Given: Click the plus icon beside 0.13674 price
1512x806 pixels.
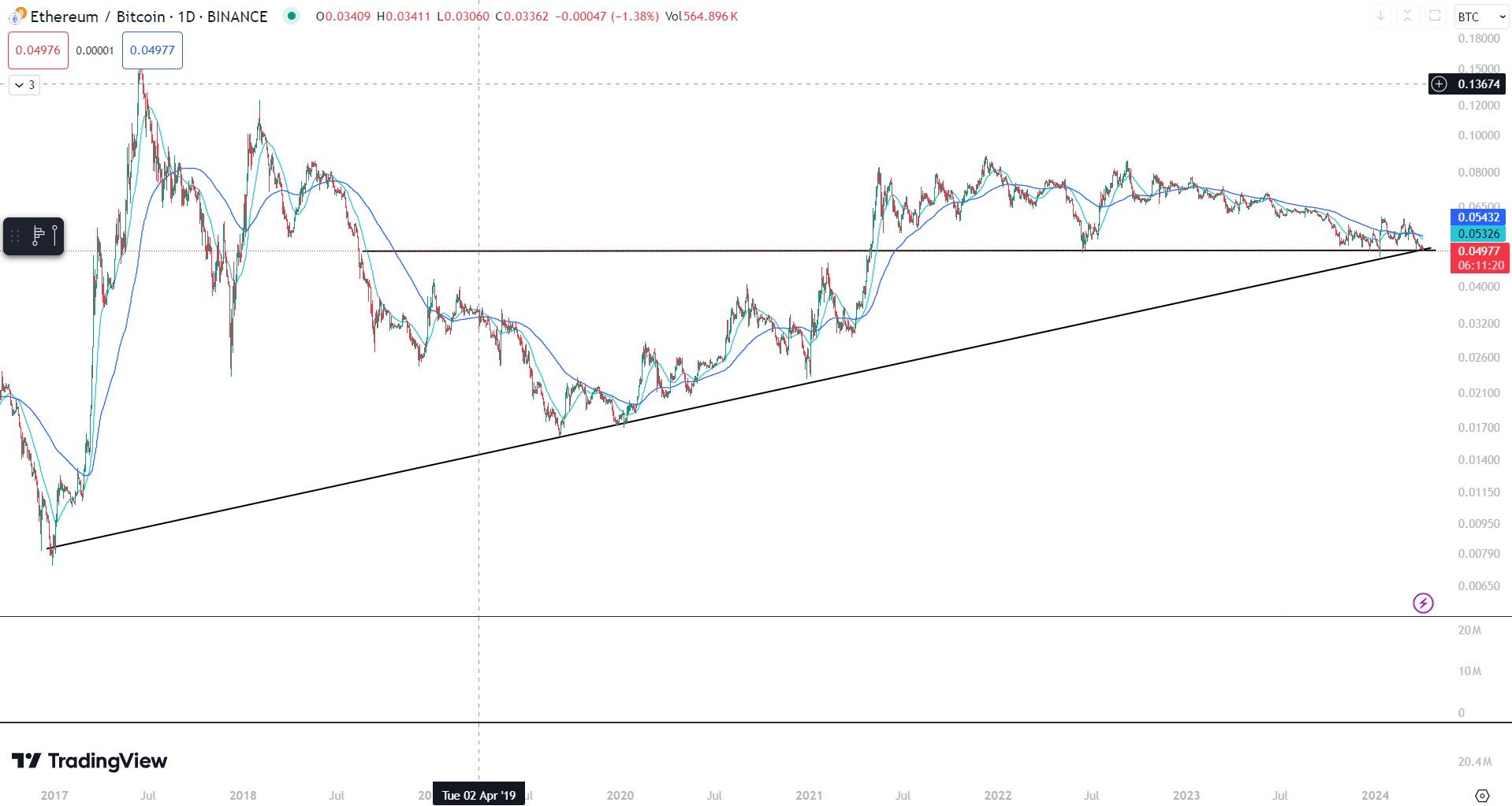Looking at the screenshot, I should (1439, 84).
